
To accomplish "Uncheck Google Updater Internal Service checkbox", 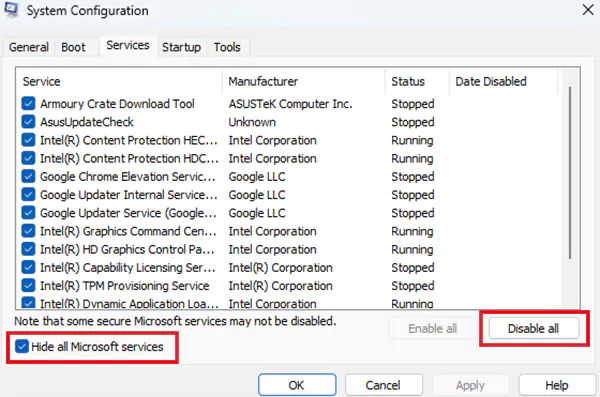I will [28, 194].
